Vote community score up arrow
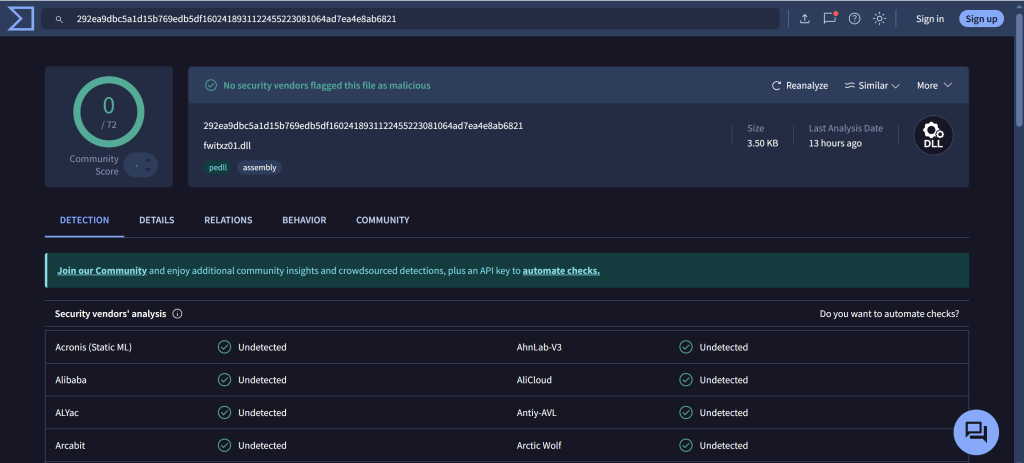The image size is (1024, 463). click(148, 160)
